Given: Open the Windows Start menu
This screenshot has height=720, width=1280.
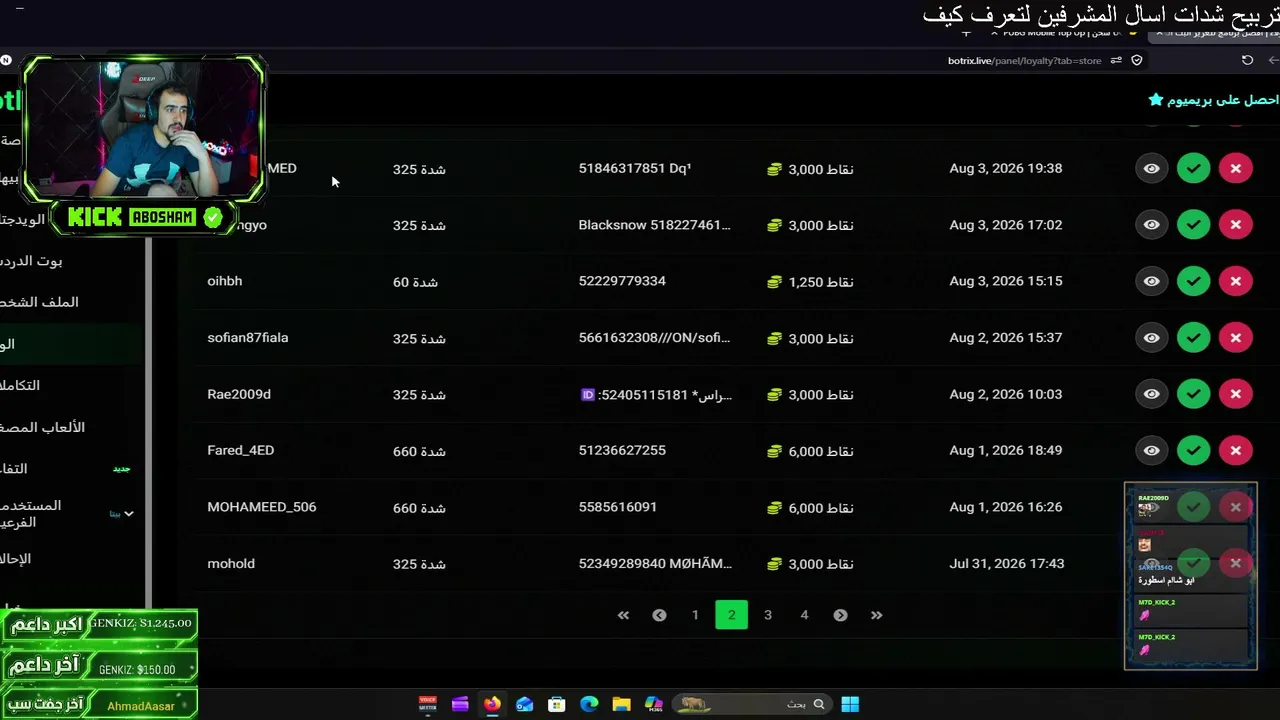Looking at the screenshot, I should click(850, 704).
